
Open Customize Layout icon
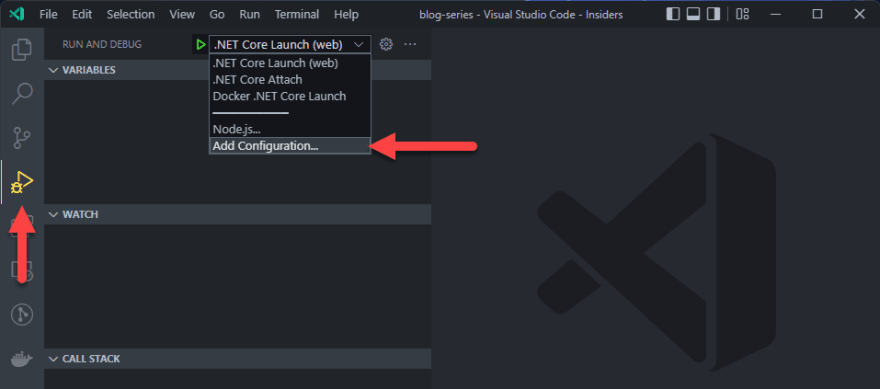[x=742, y=14]
